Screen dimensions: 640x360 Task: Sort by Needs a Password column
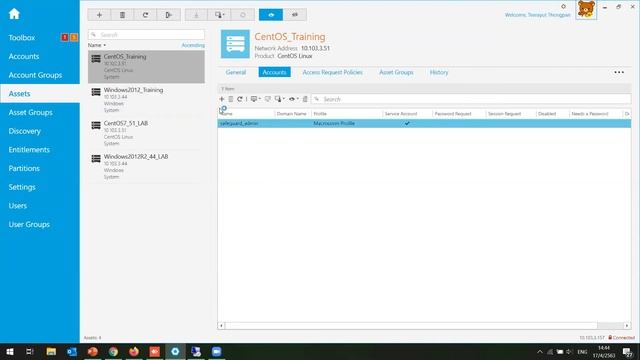[590, 114]
